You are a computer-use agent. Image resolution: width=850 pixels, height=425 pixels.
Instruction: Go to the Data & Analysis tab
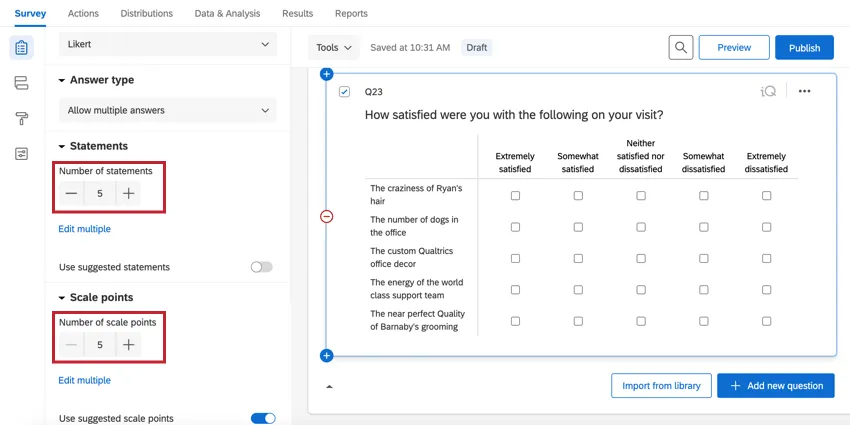(x=227, y=13)
